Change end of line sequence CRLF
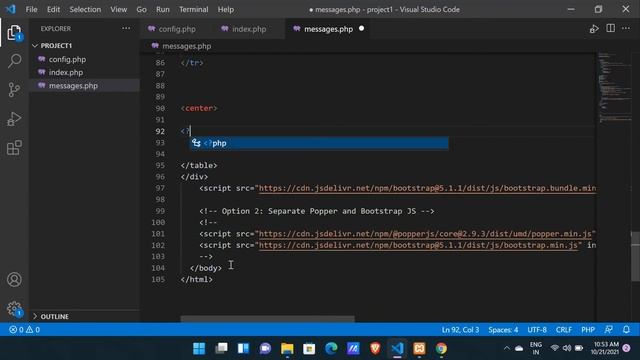 (x=564, y=329)
